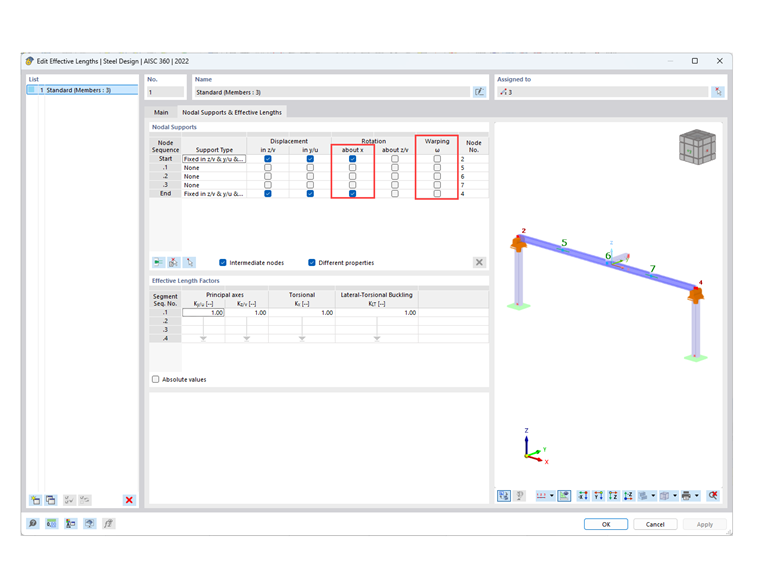Set view in negative Z direction

(x=628, y=495)
